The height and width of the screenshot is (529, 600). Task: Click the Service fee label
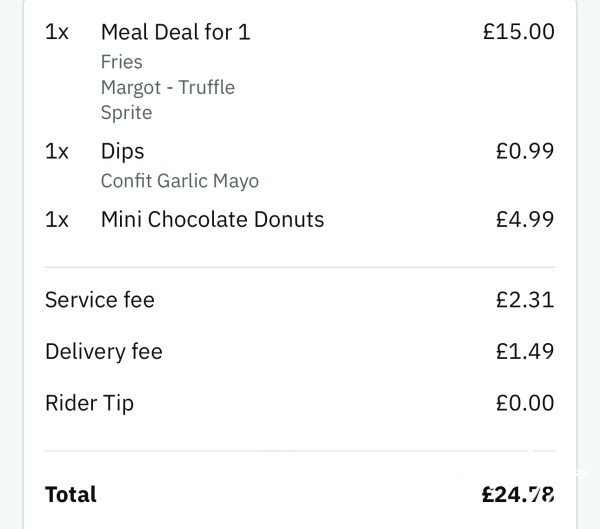click(100, 300)
